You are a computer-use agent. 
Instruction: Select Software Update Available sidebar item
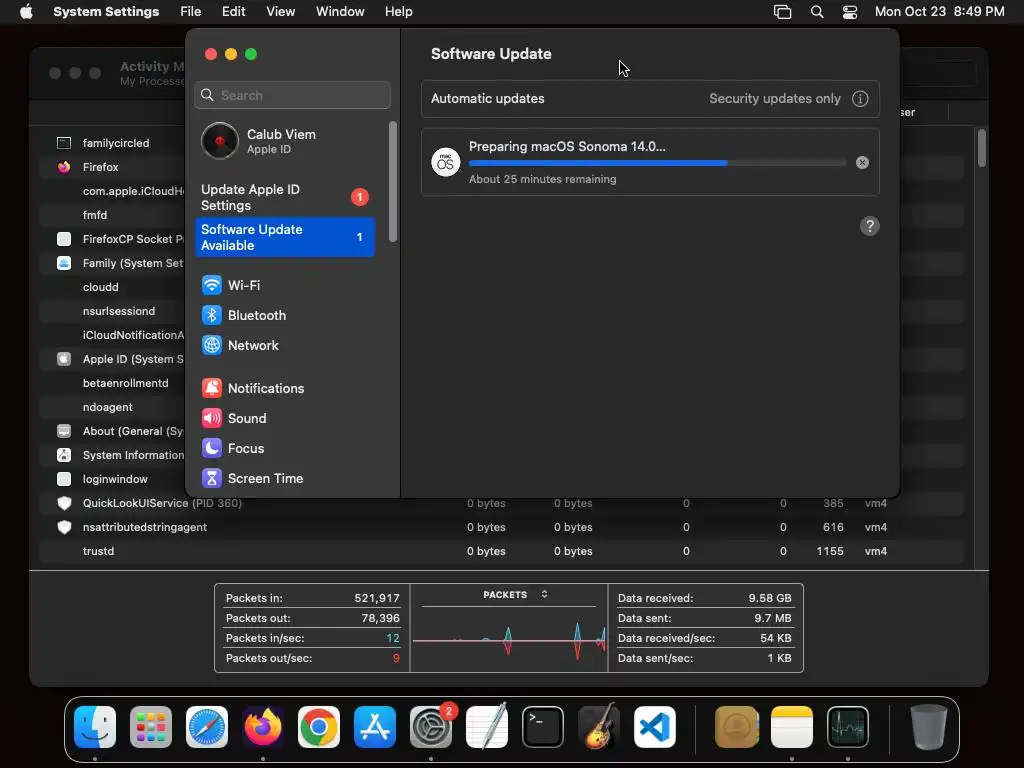click(285, 237)
